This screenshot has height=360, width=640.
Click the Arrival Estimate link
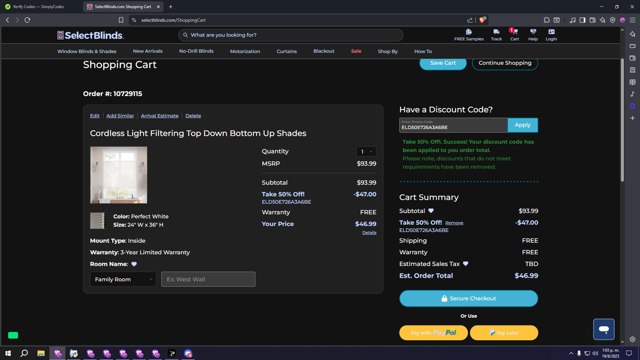pos(160,116)
